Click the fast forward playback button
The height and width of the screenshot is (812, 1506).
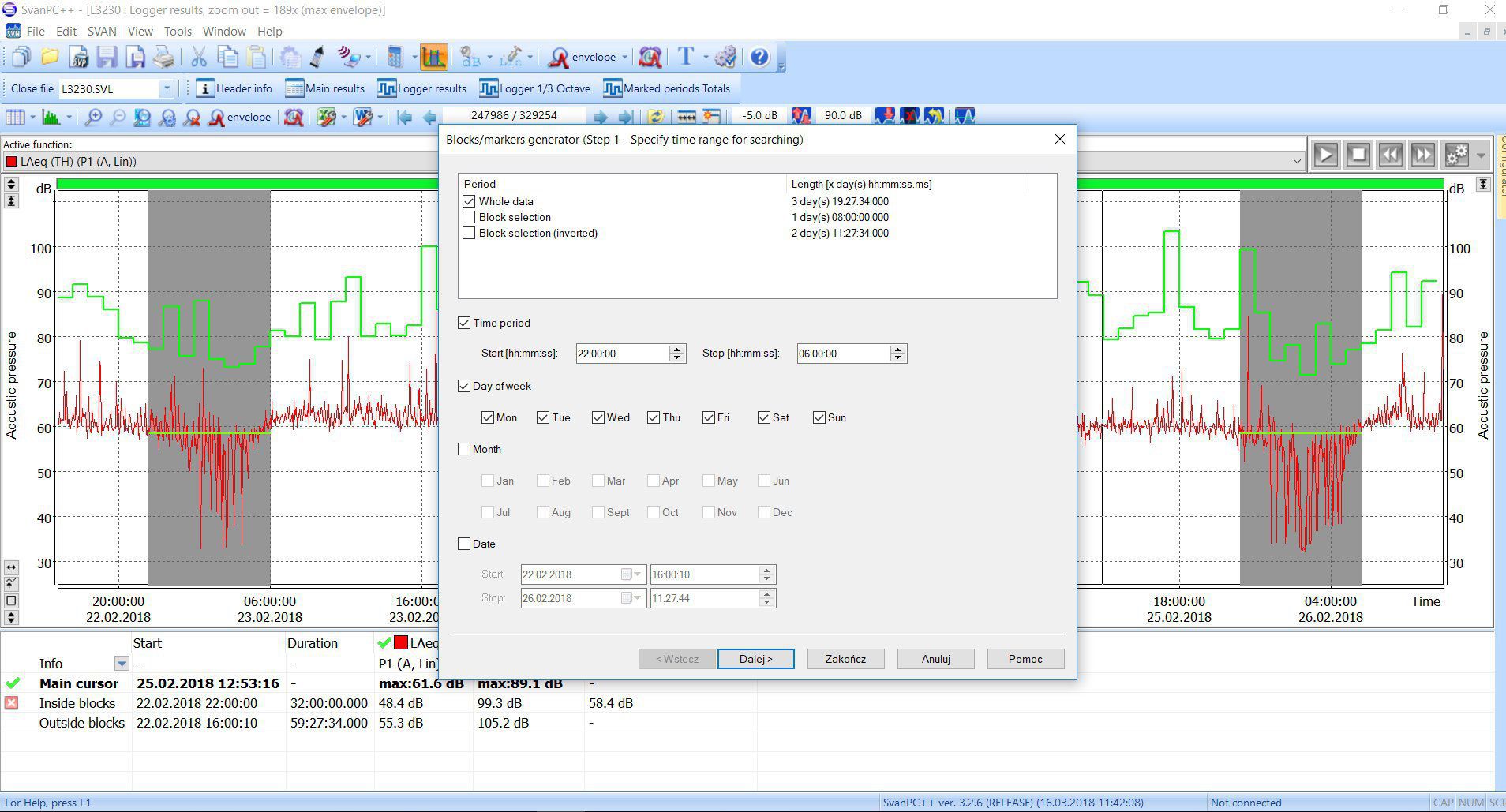(1423, 155)
